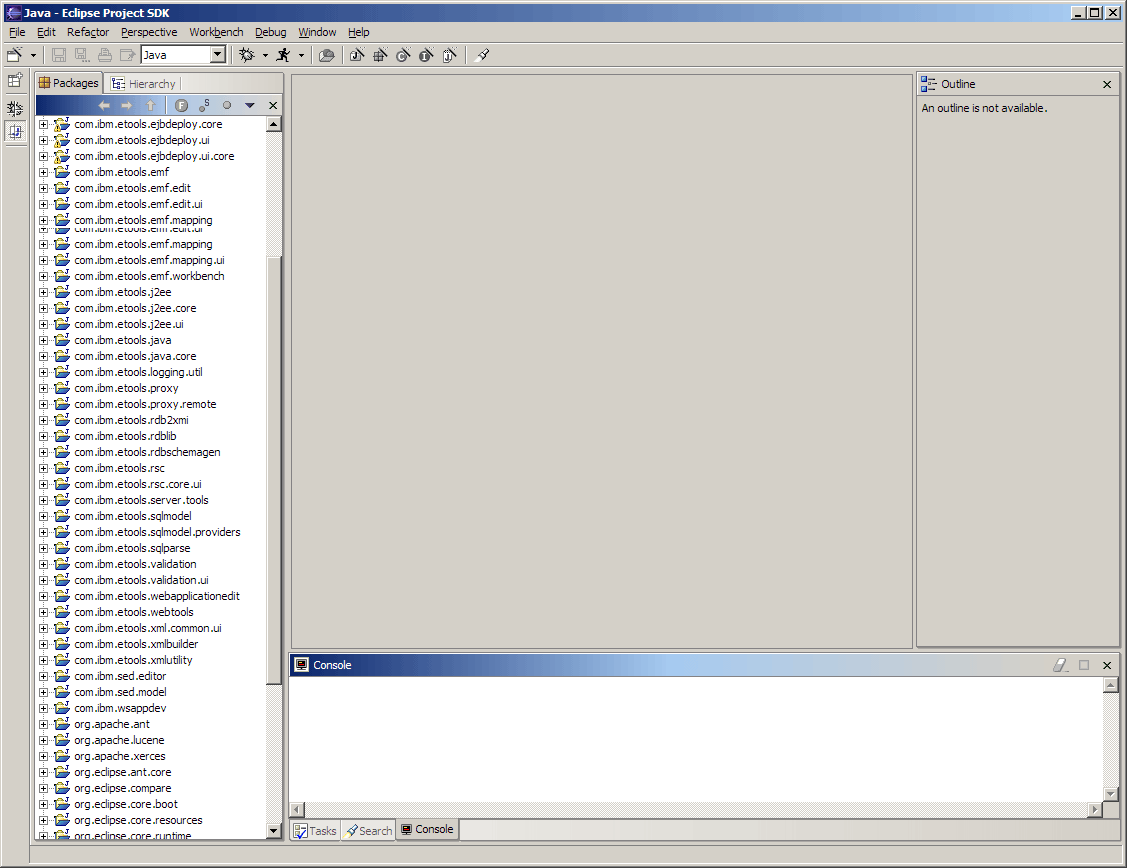
Task: Open the New wizard dropdown arrow
Action: (33, 55)
